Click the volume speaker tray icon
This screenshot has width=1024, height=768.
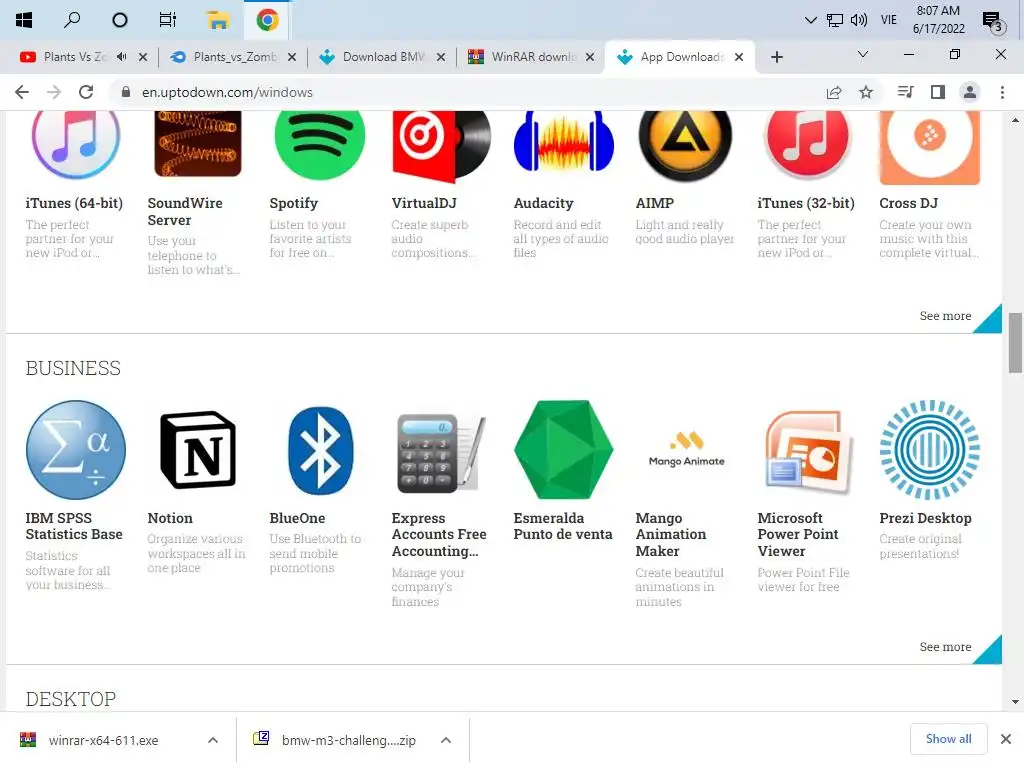[859, 20]
